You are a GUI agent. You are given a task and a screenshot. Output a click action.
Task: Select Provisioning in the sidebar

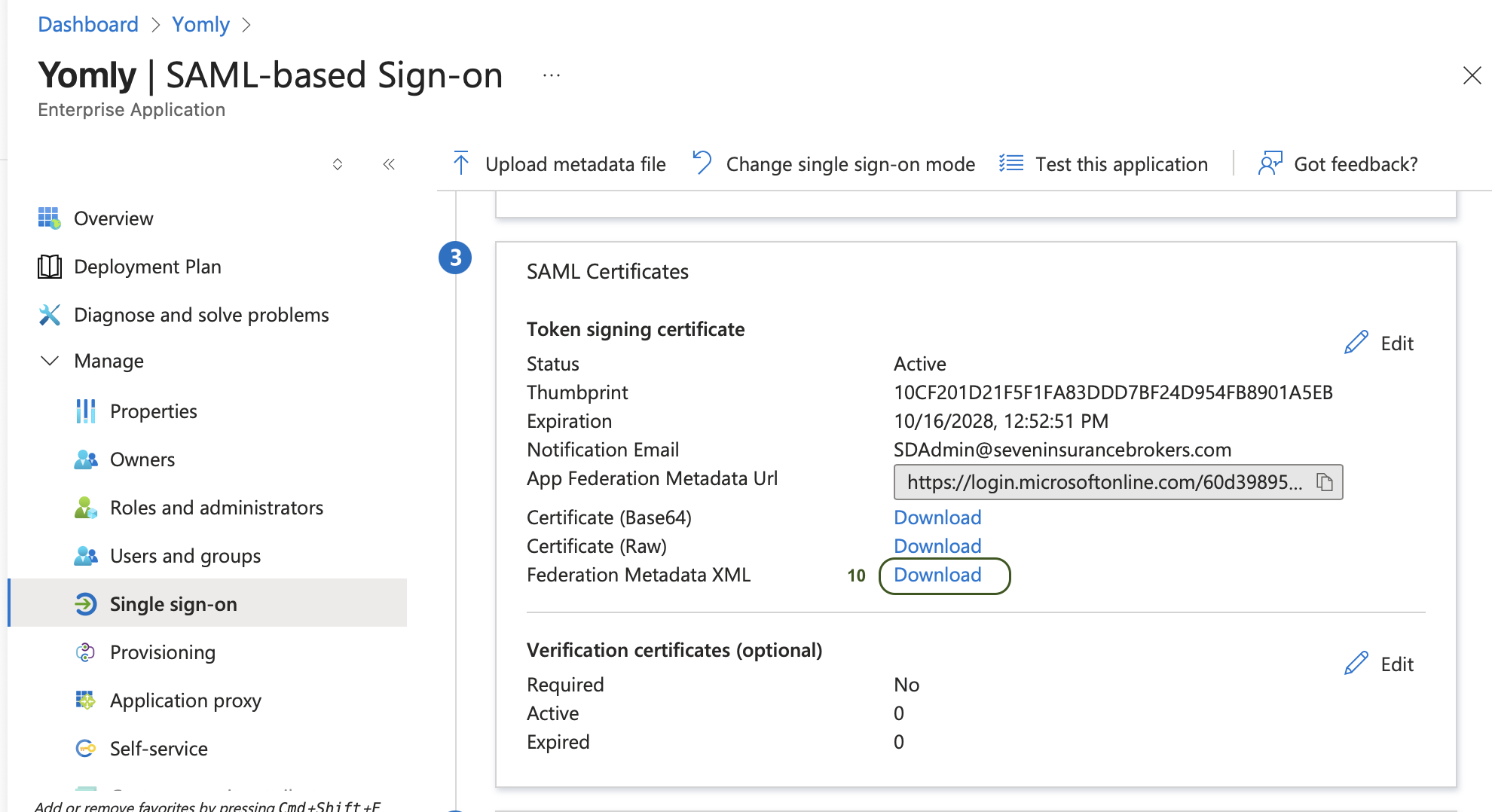click(x=162, y=652)
